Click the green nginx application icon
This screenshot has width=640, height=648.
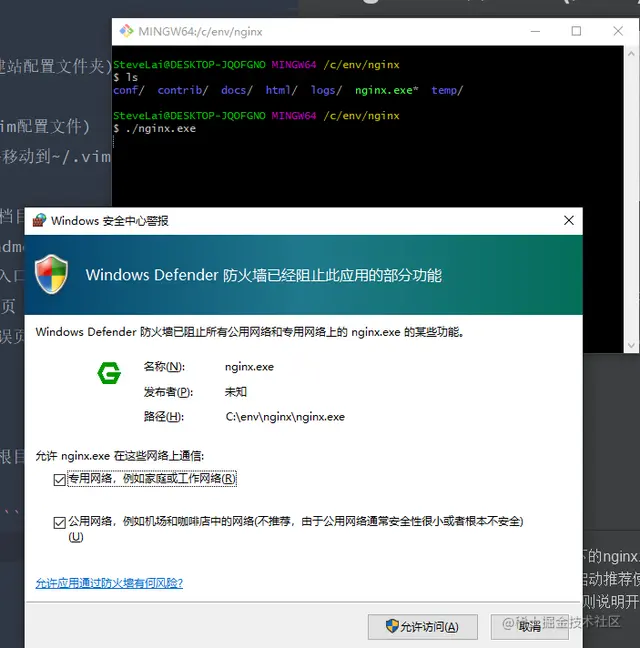[109, 373]
